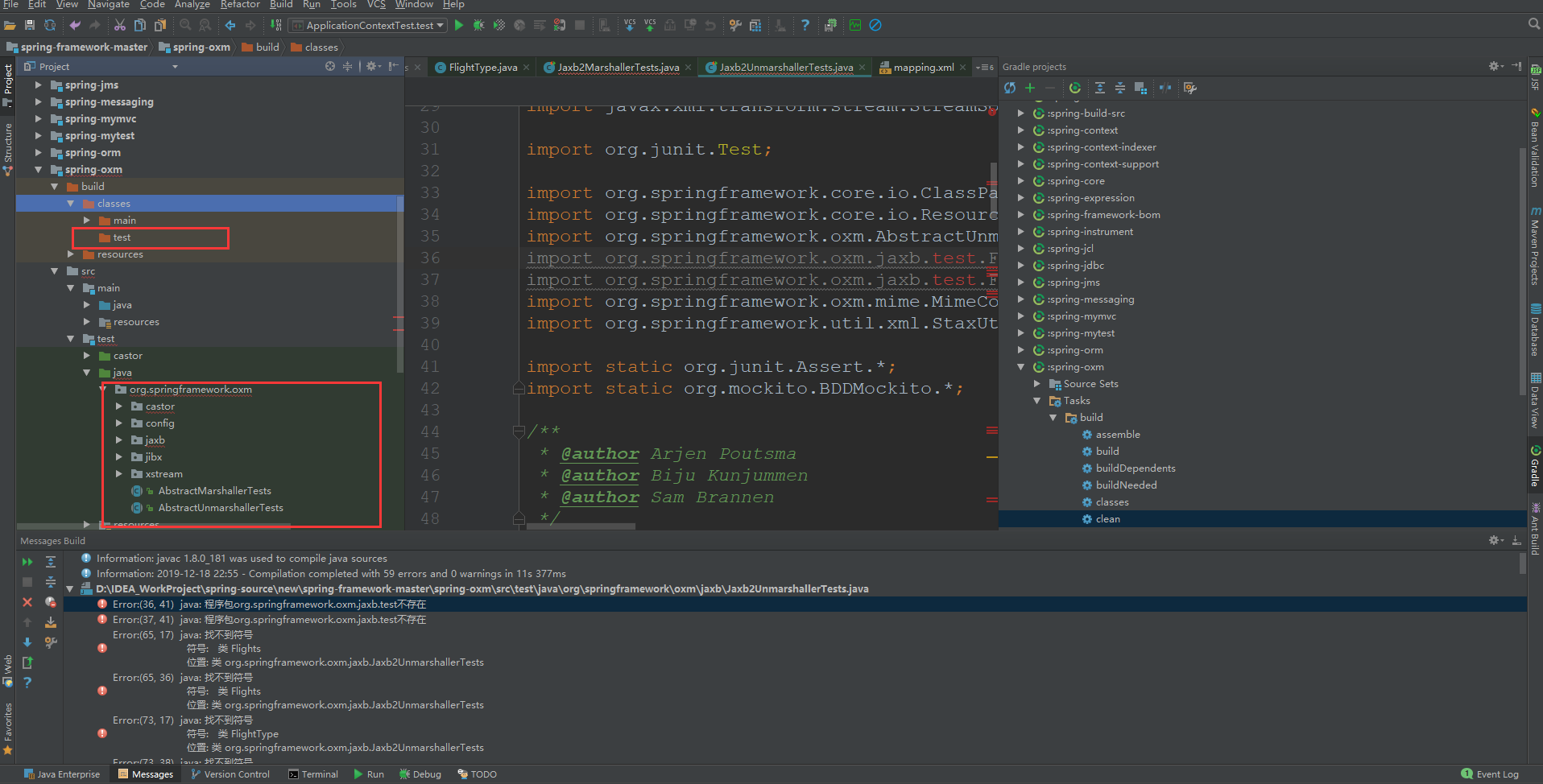The width and height of the screenshot is (1543, 784).
Task: Click Save All disk icon
Action: (30, 25)
